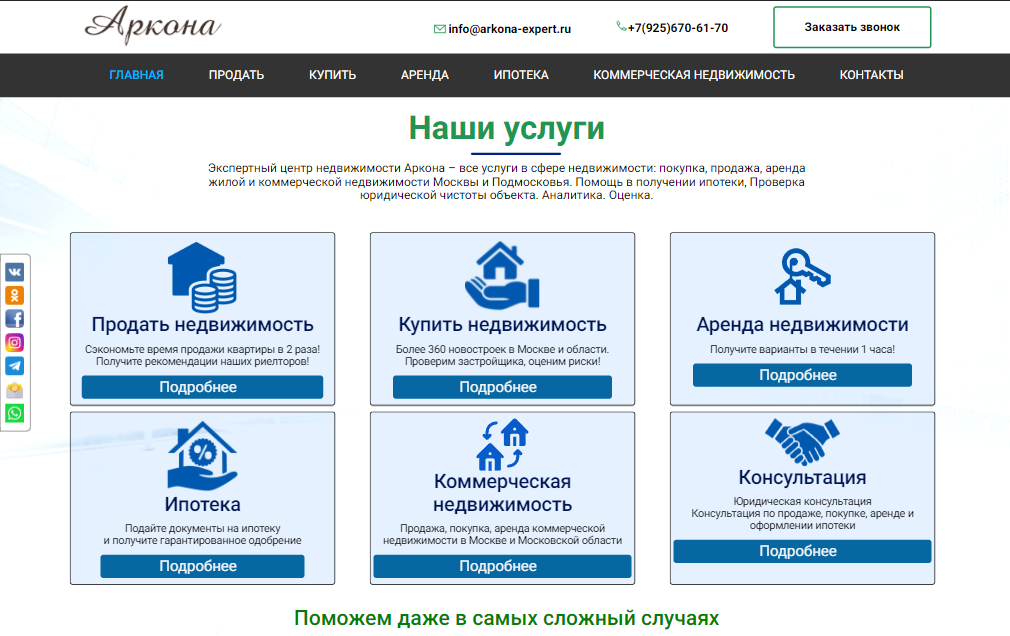Viewport: 1010px width, 636px height.
Task: Open the Instagram social icon
Action: tap(15, 342)
